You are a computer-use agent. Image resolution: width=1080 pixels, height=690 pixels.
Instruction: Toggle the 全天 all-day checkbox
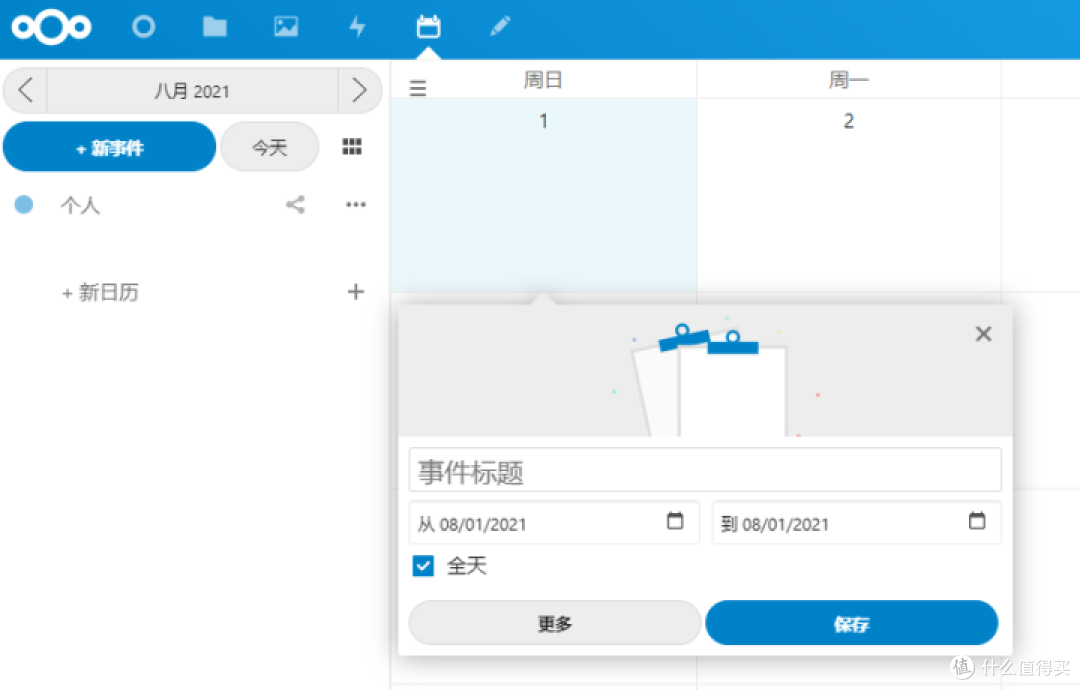[423, 565]
